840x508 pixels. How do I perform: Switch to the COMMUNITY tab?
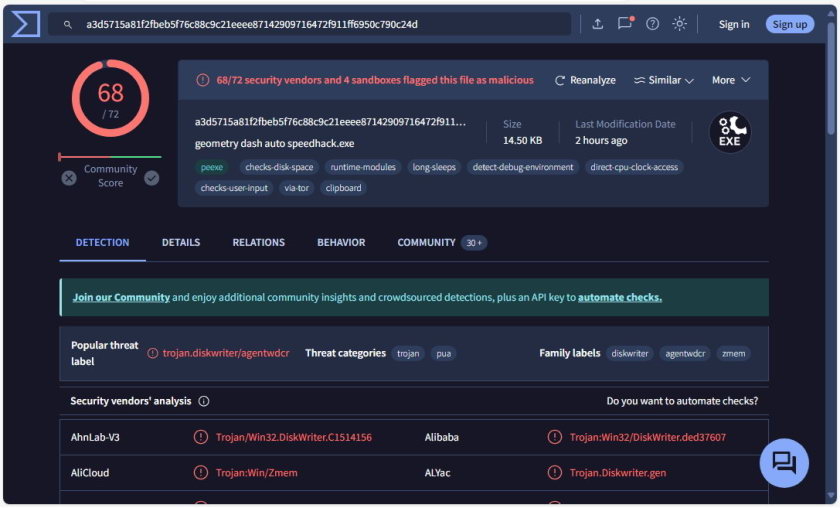(x=426, y=243)
